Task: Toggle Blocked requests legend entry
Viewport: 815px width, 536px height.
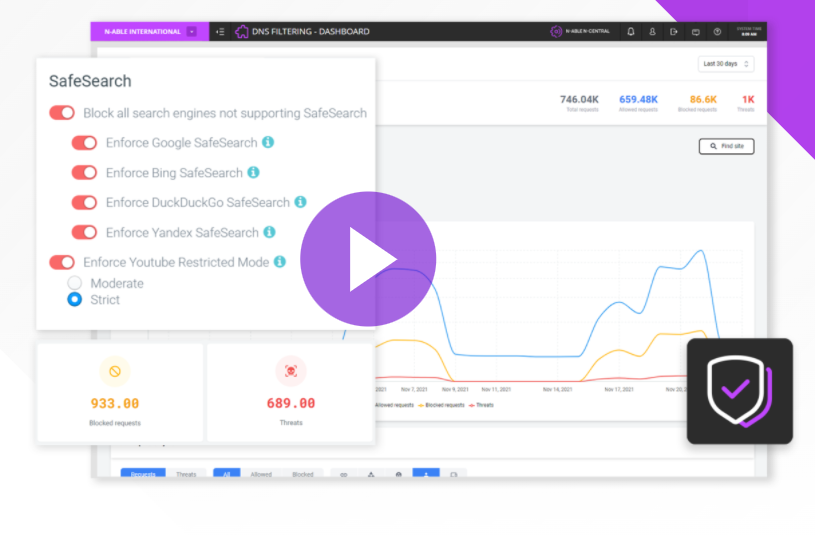Action: [441, 405]
